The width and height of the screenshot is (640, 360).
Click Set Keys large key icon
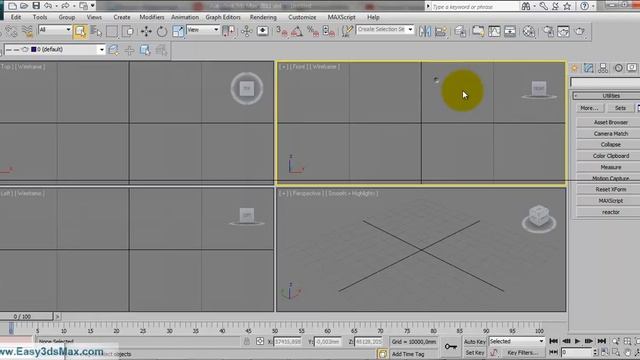click(451, 347)
